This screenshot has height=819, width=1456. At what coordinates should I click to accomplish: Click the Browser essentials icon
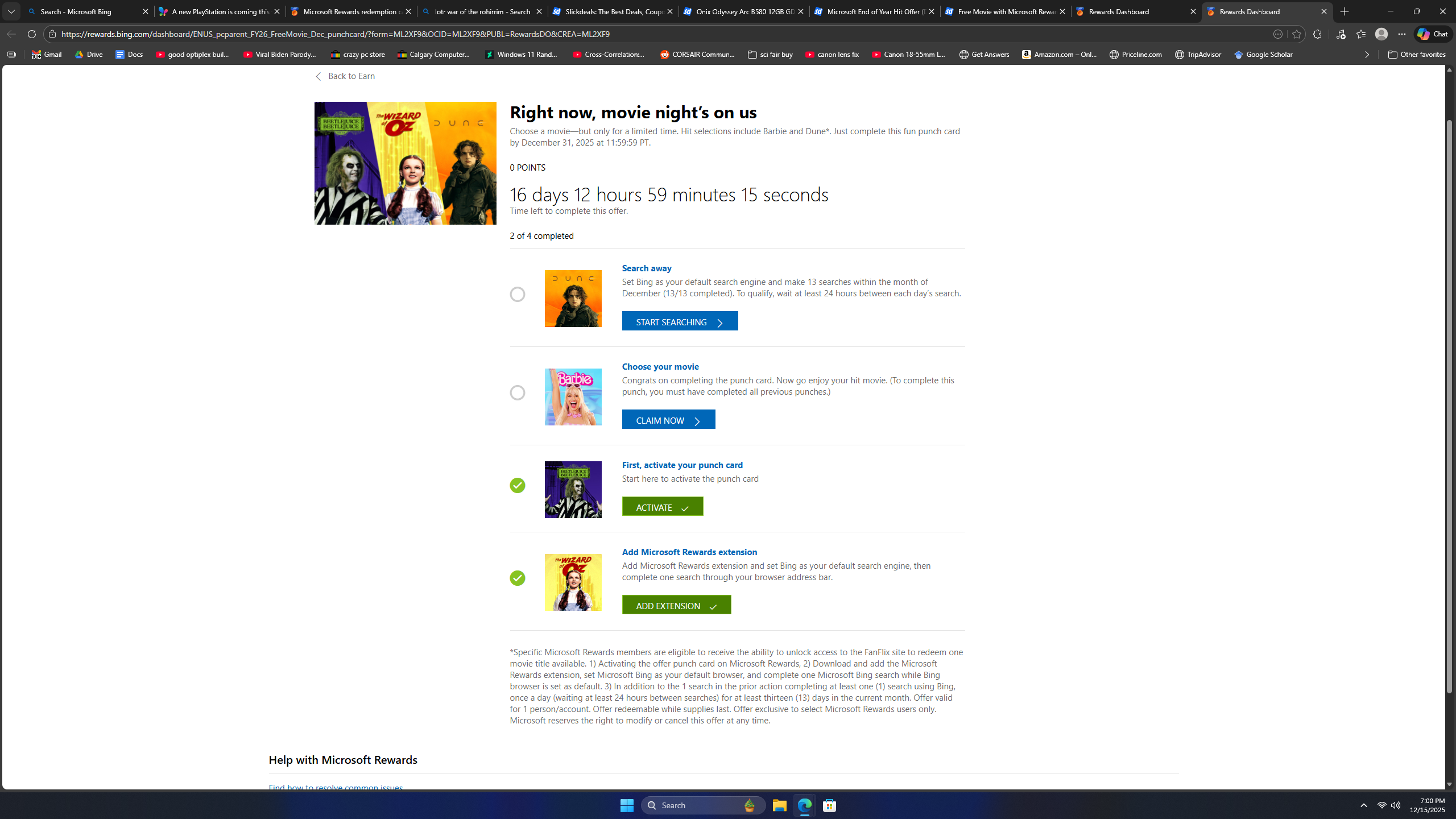[x=1341, y=34]
